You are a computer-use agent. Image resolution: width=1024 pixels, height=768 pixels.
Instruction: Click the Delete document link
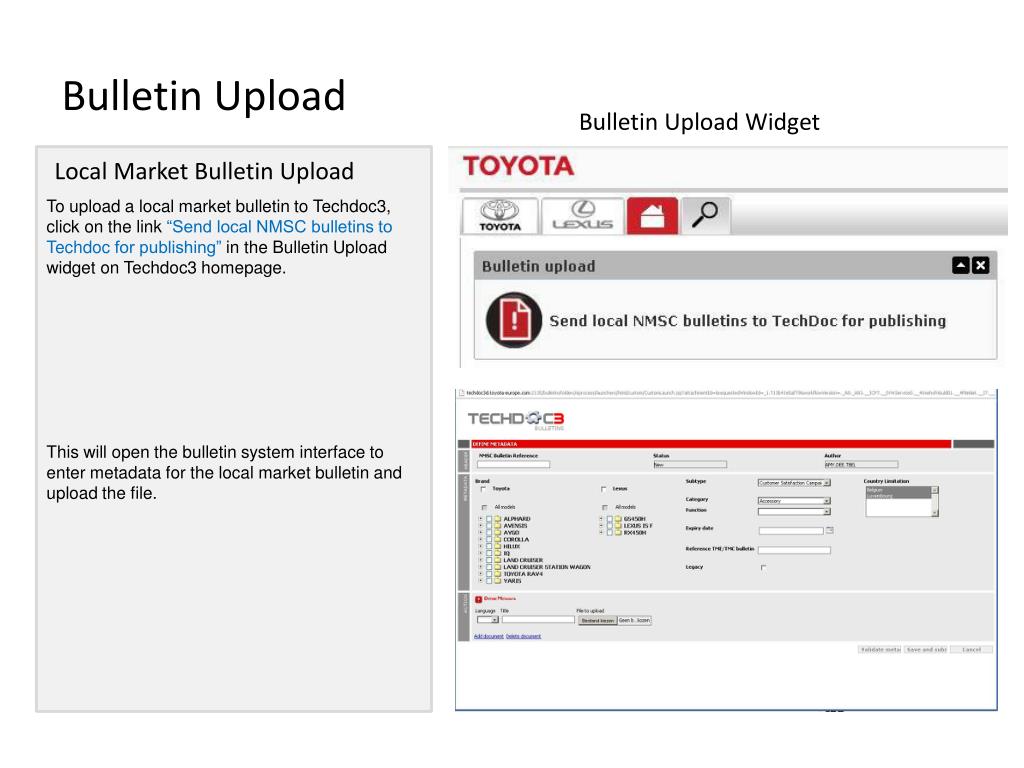point(523,636)
